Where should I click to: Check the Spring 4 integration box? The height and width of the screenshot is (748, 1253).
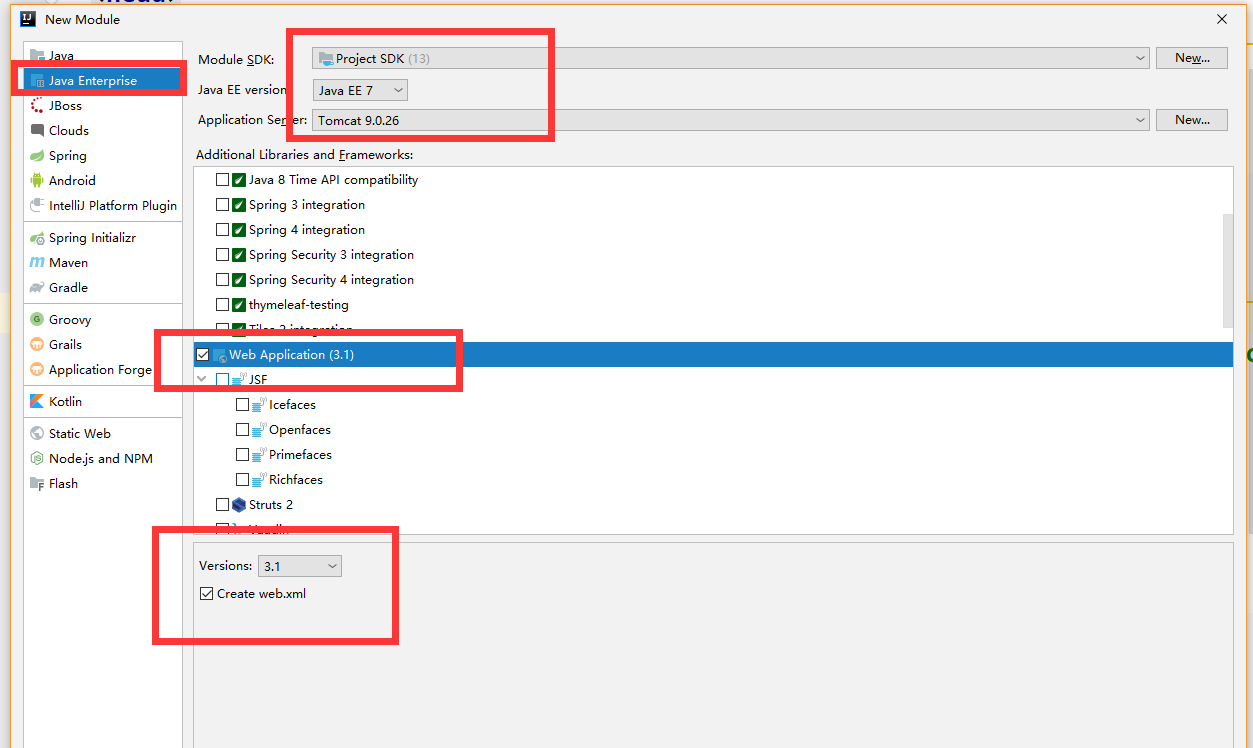[x=222, y=230]
